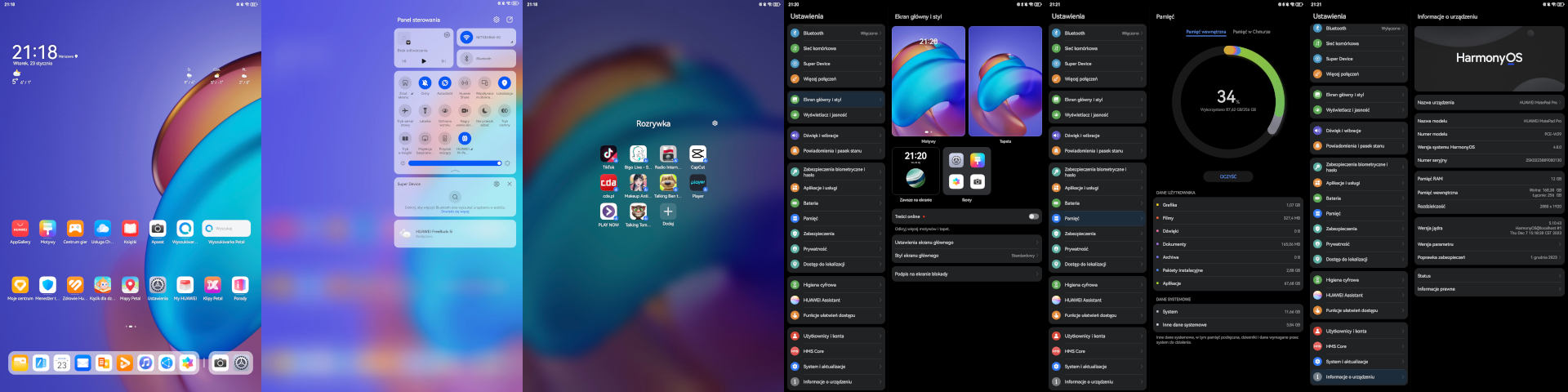Tap the 34% storage usage ring
Screen dimensions: 1568x392
coord(1227,101)
